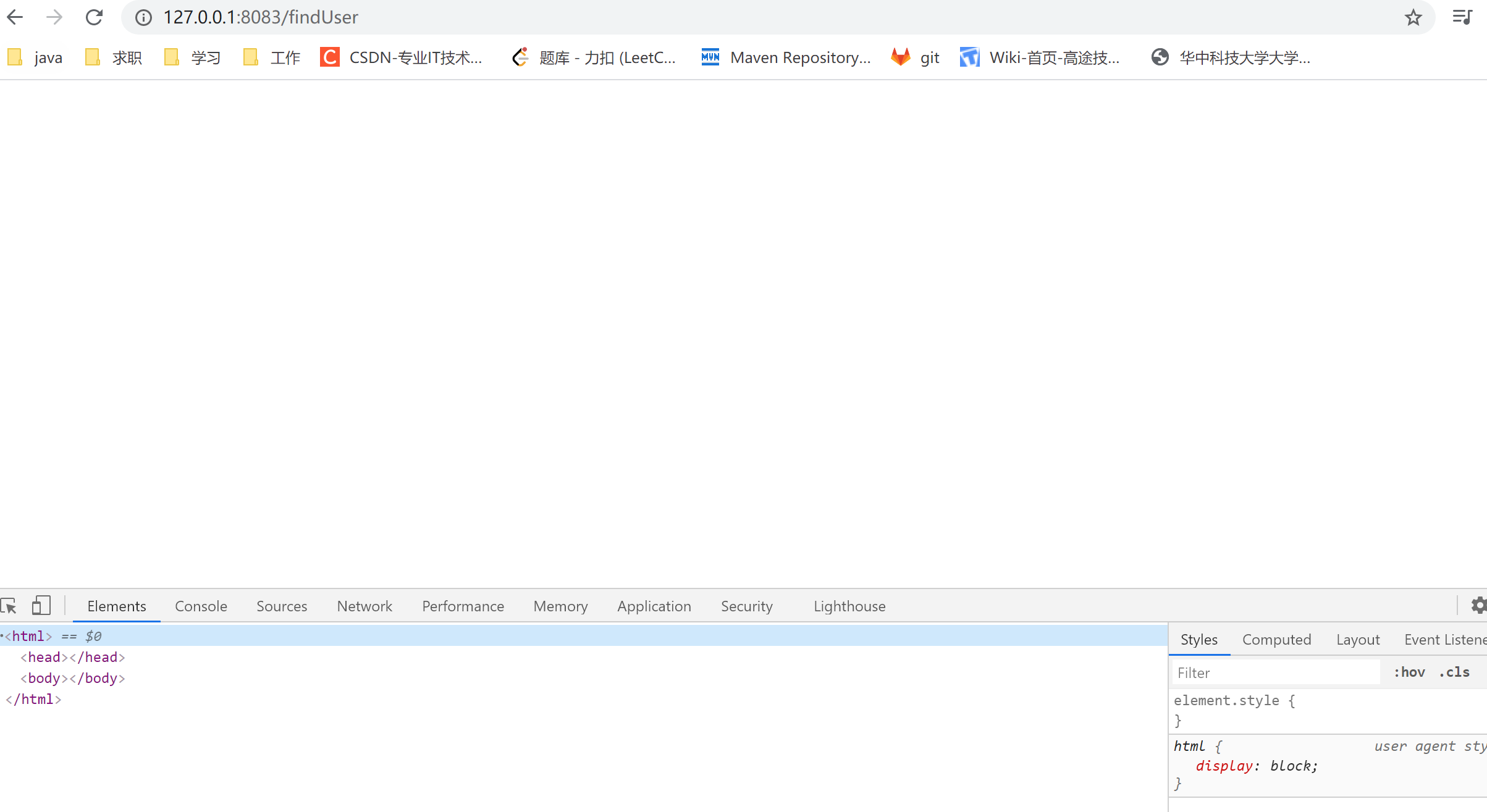Toggle :hov element state panel
The width and height of the screenshot is (1487, 812).
(1409, 672)
